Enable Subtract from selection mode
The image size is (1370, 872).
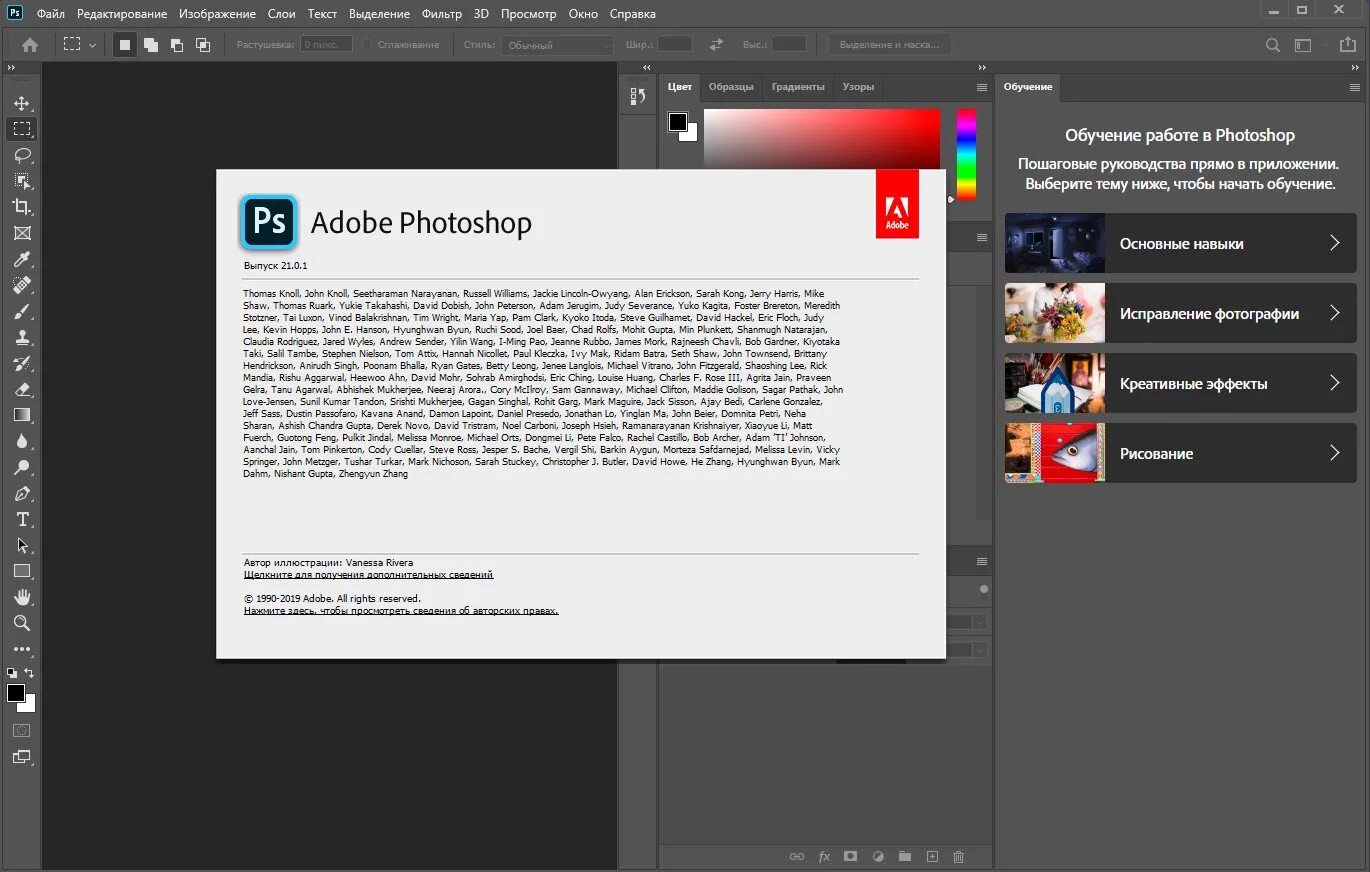177,44
